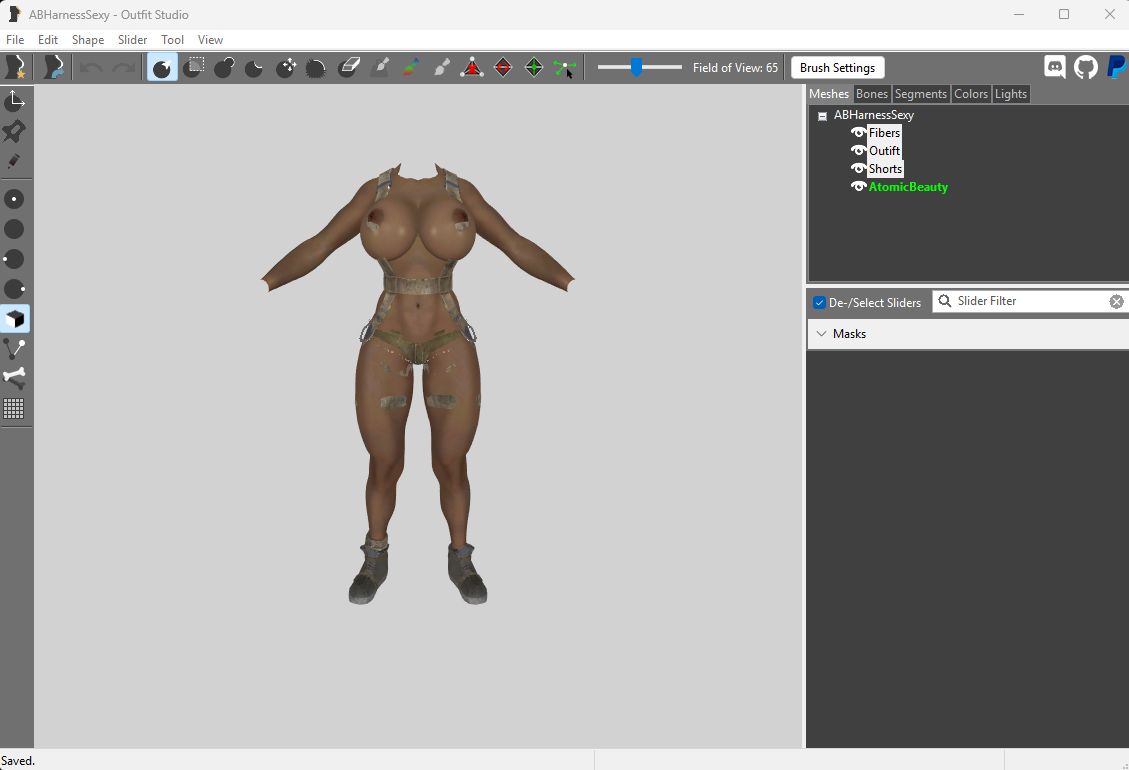This screenshot has height=770, width=1129.
Task: Toggle the Pivot pushpin tool
Action: (14, 131)
